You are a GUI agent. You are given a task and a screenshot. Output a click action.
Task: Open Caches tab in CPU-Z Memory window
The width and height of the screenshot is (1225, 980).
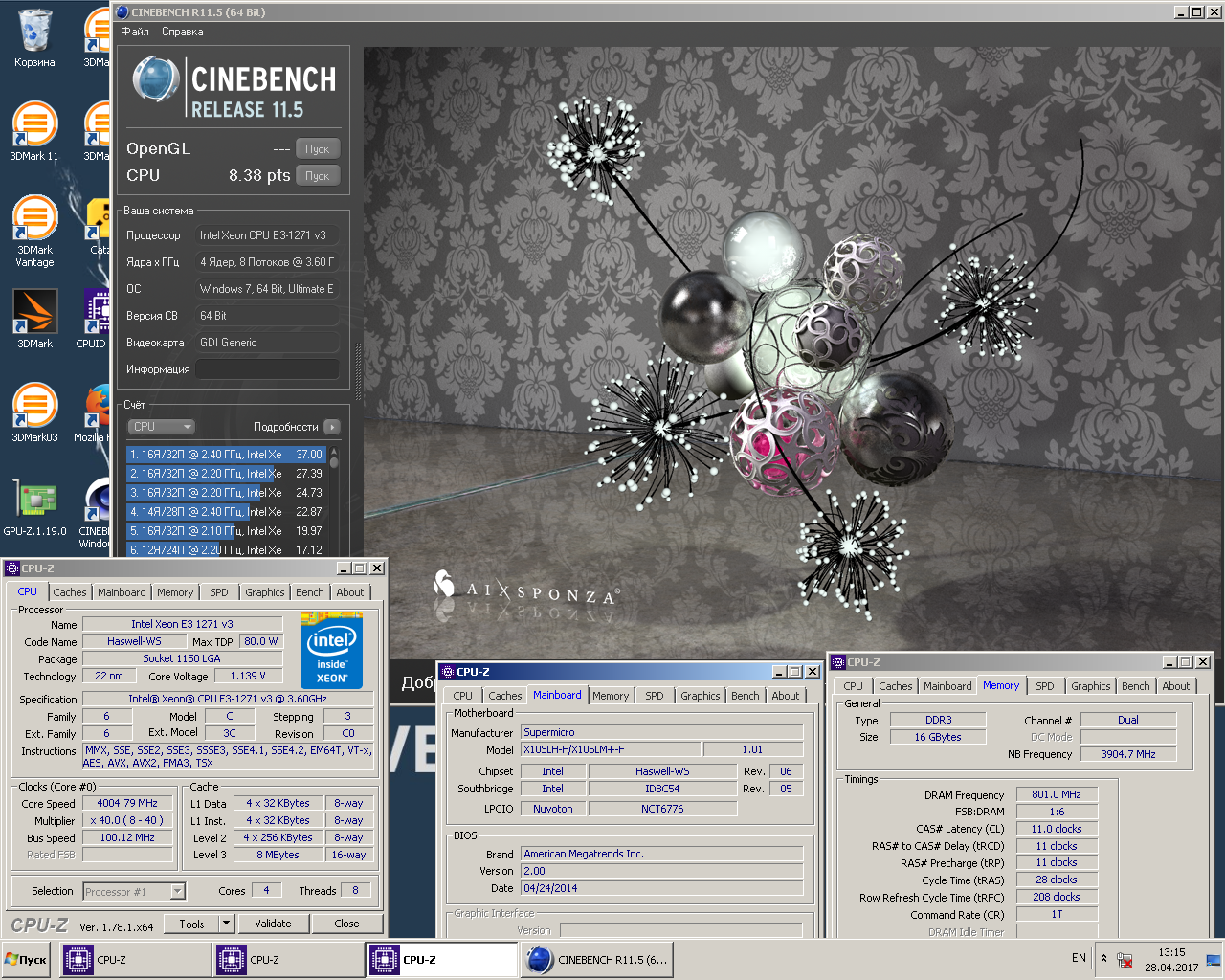895,686
